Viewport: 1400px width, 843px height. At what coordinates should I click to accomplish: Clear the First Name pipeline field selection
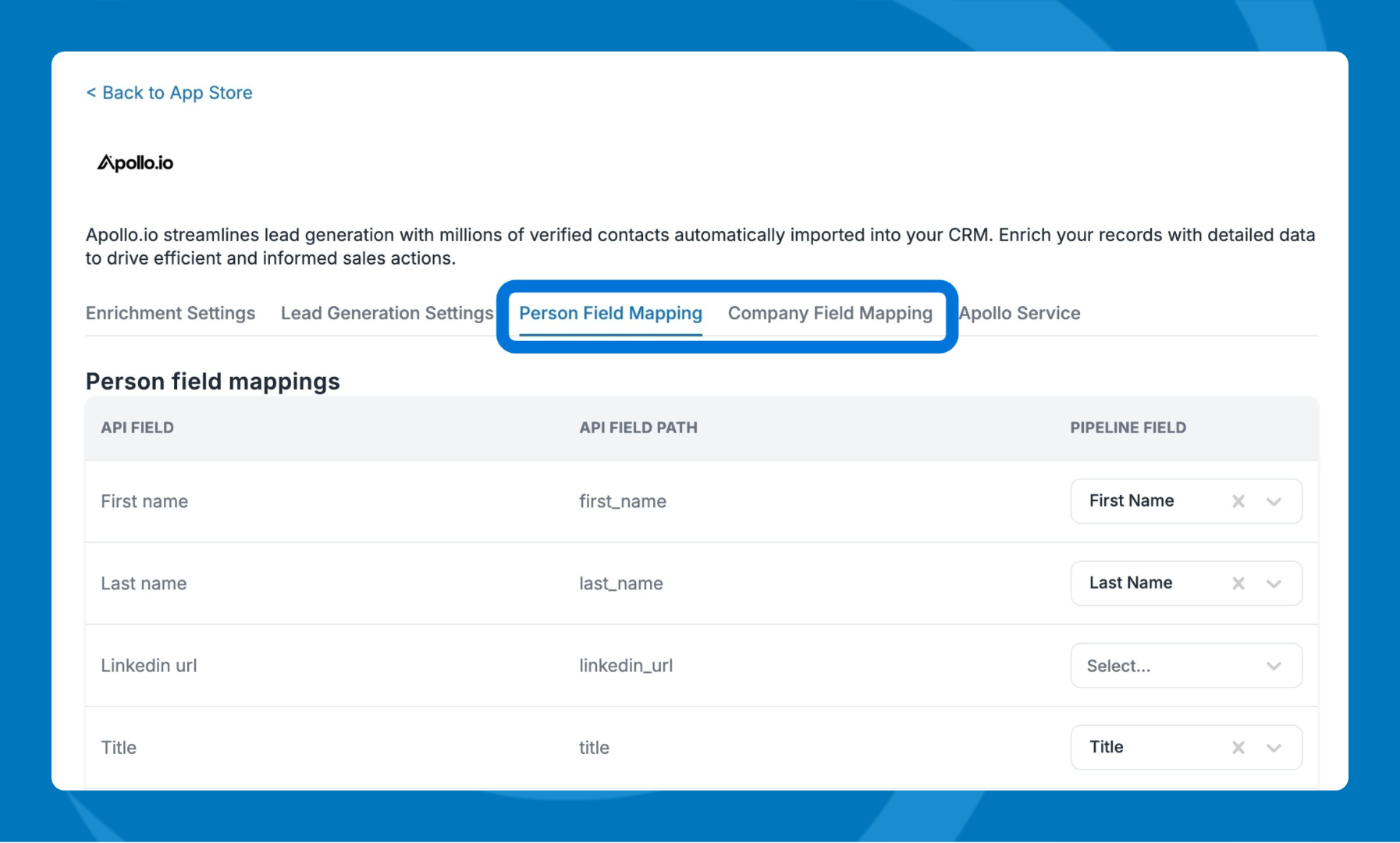(1238, 501)
